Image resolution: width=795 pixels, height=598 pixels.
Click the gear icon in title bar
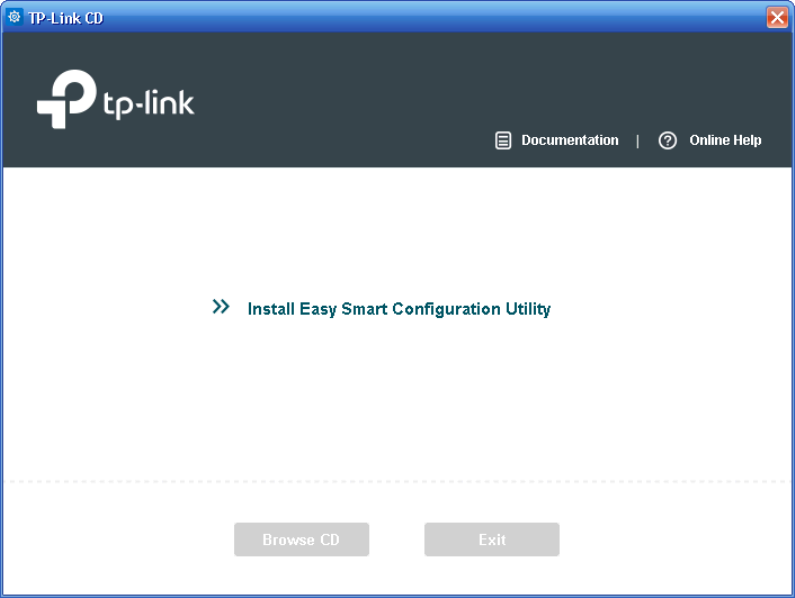pyautogui.click(x=14, y=17)
